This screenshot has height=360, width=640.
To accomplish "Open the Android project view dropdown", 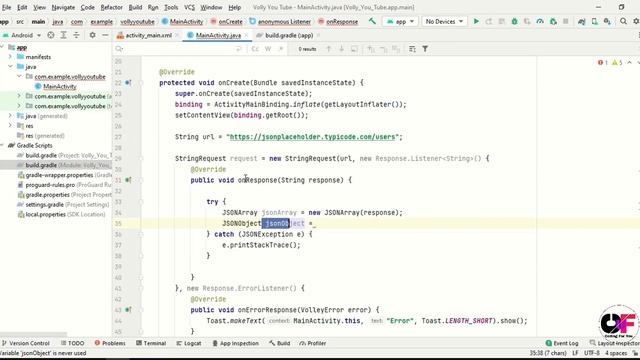I will pyautogui.click(x=22, y=36).
